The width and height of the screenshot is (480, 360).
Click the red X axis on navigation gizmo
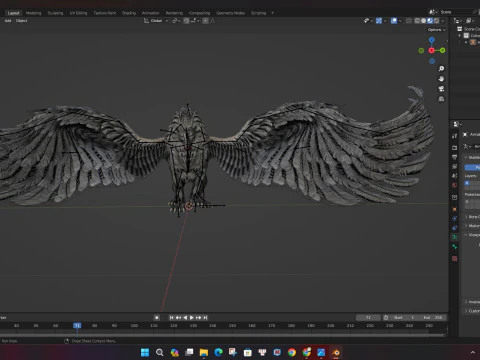point(432,50)
